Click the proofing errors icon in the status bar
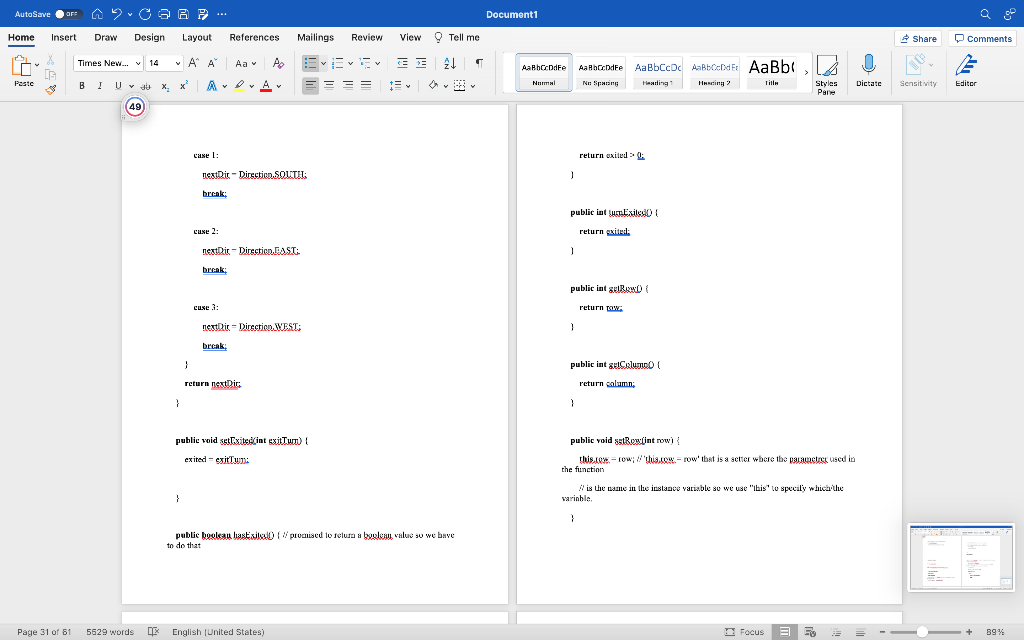The image size is (1024, 640). coord(153,632)
